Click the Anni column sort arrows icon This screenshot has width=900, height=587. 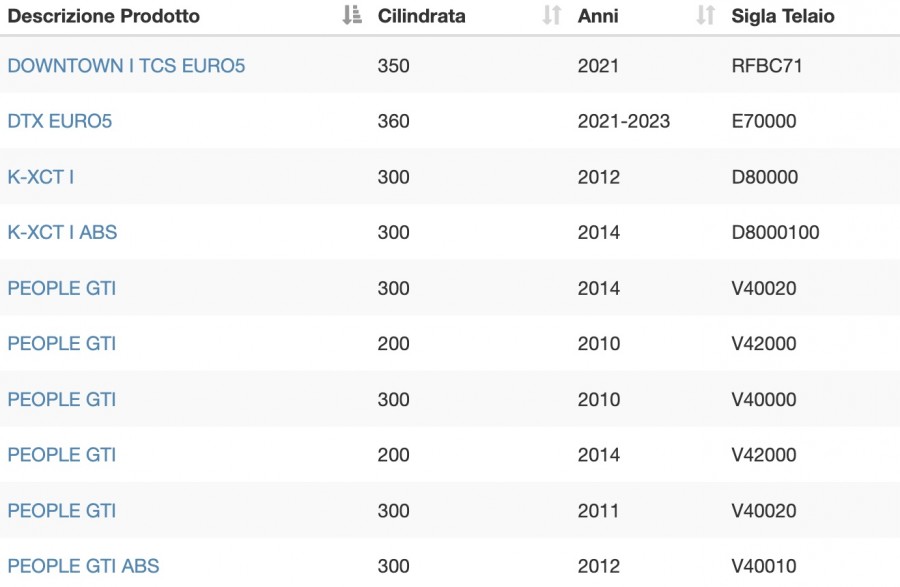click(705, 15)
